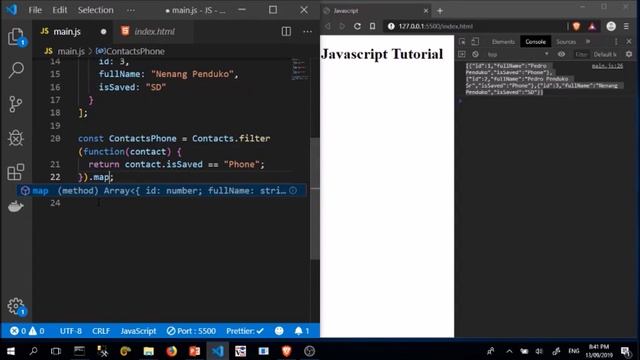Screen dimensions: 640x360
Task: Change the UTF-8 encoding setting
Action: click(71, 331)
